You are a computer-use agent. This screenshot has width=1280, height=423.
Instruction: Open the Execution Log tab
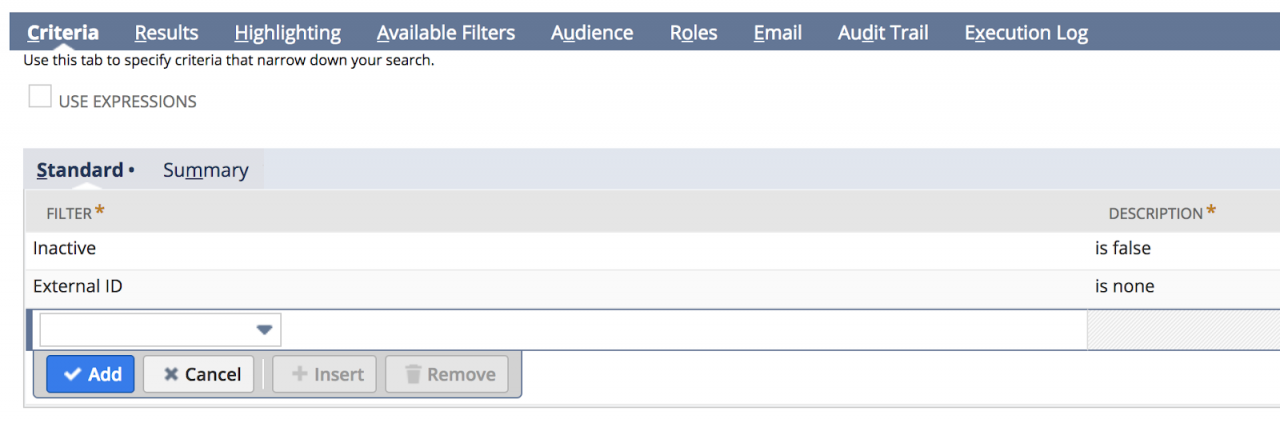click(1026, 33)
